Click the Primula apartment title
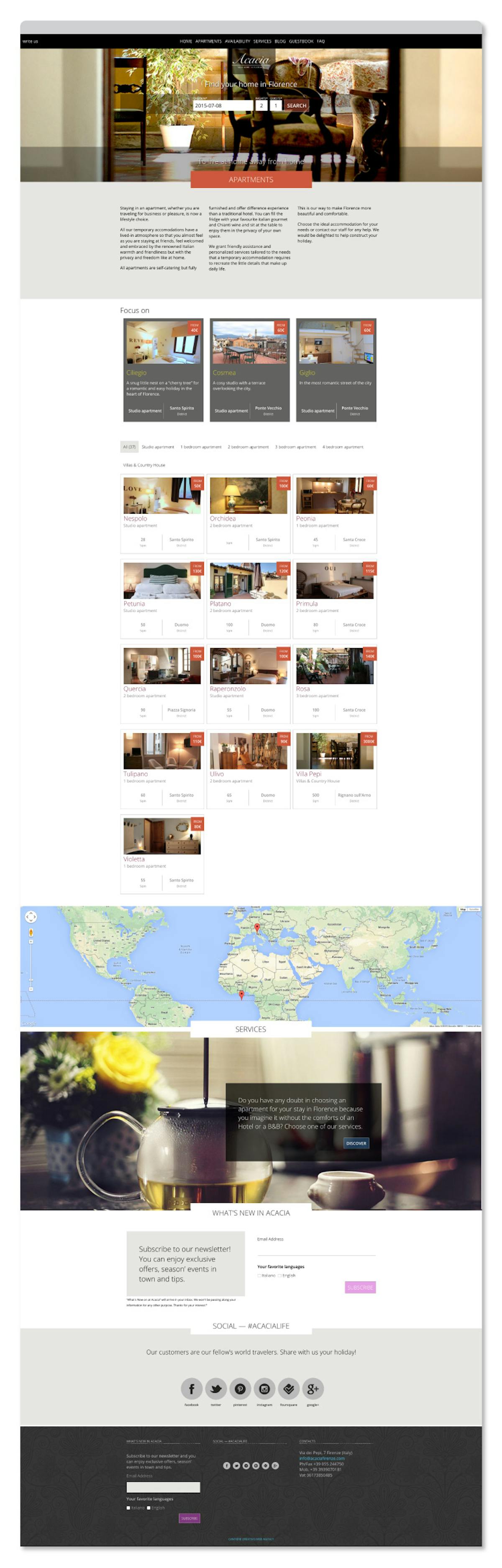Viewport: 502px width, 1568px height. tap(307, 604)
